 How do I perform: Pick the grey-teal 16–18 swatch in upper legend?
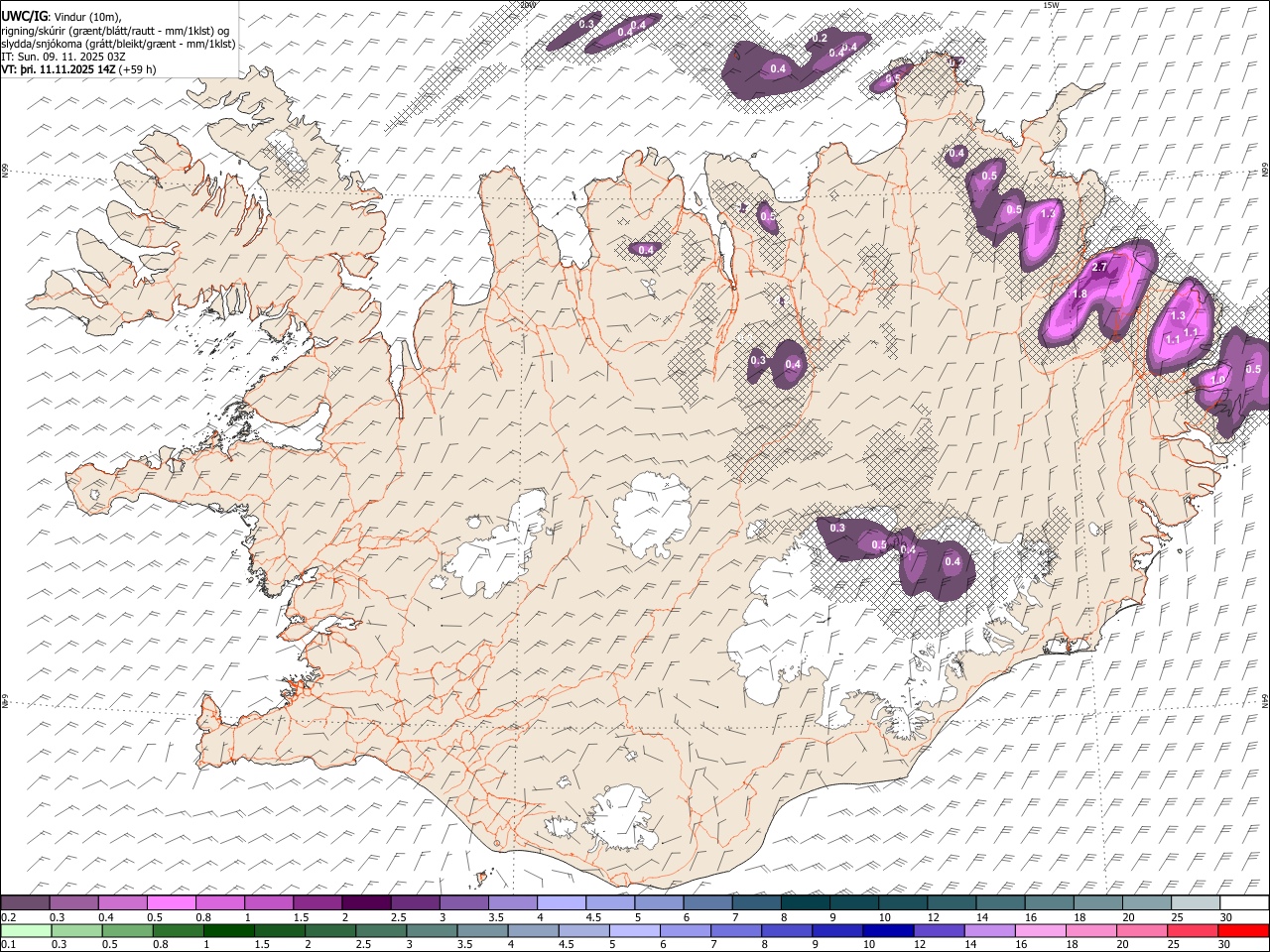click(1048, 903)
